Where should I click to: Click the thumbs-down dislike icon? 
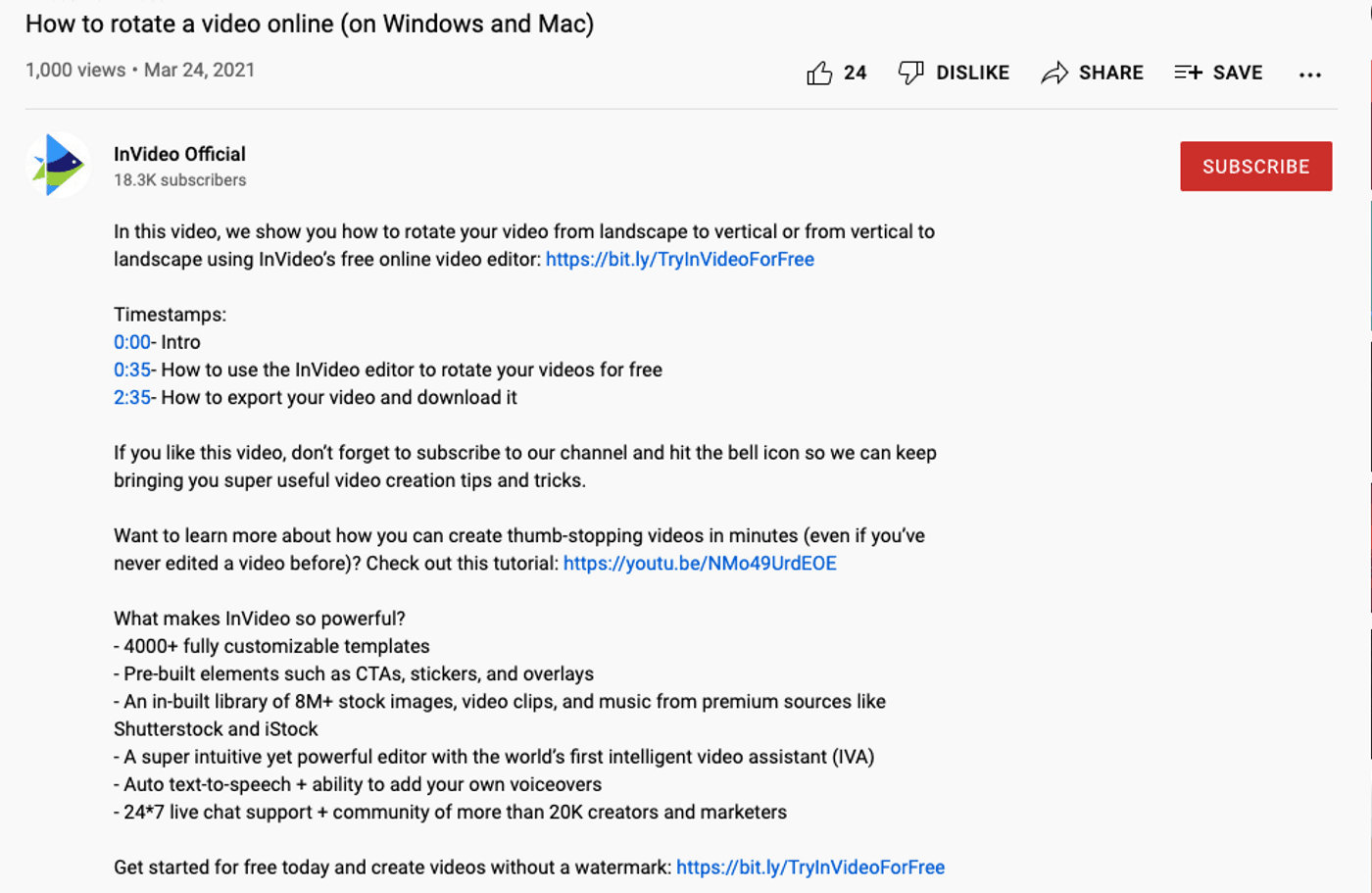pos(910,73)
